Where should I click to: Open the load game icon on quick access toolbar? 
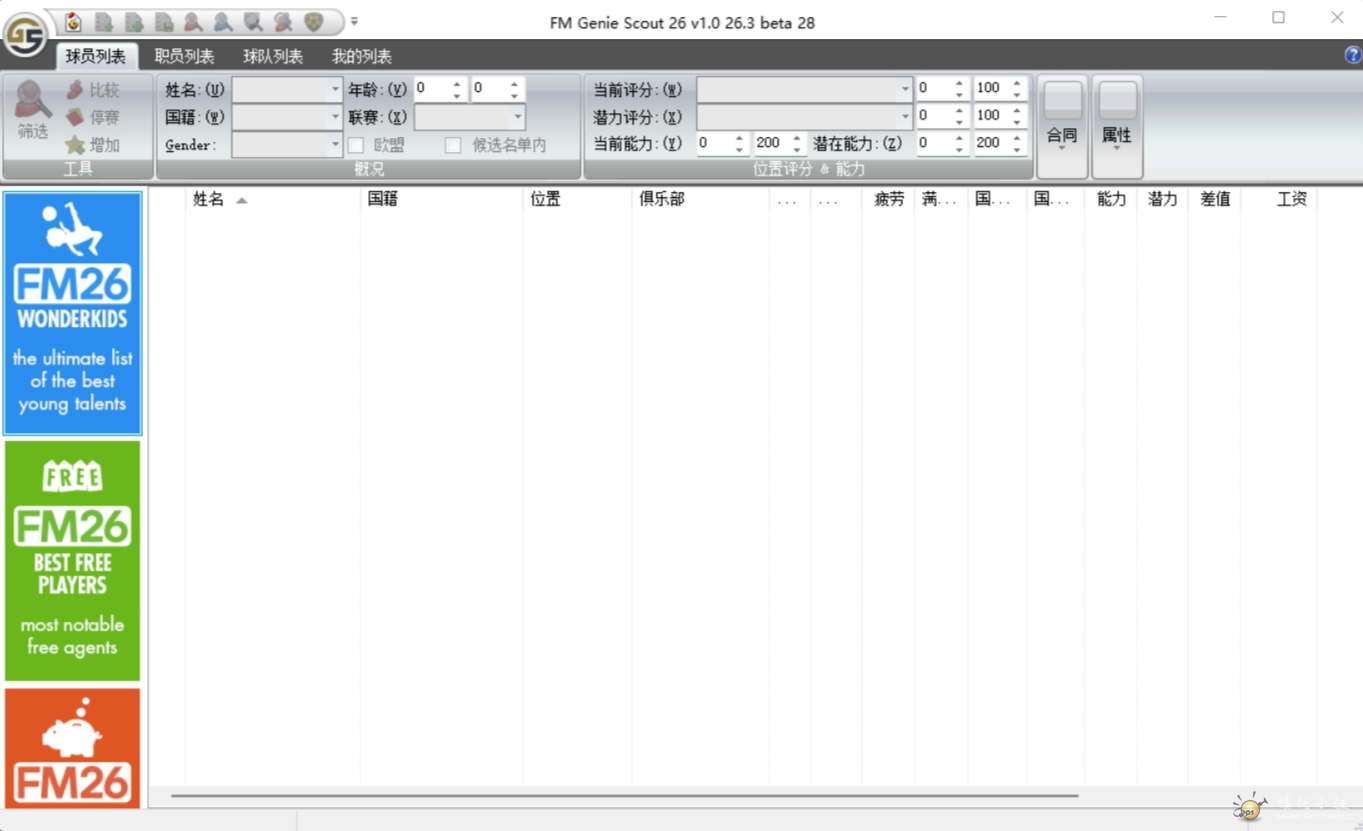[103, 21]
